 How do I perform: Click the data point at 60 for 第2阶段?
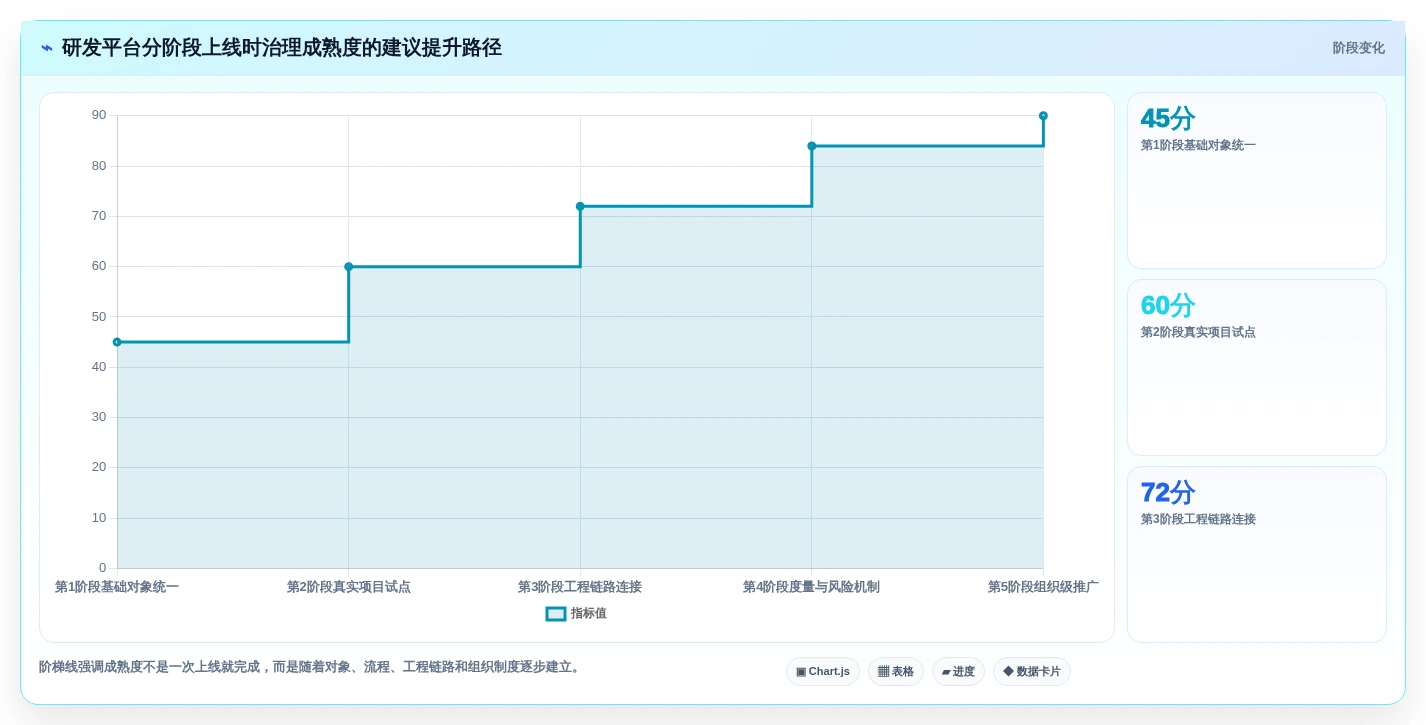(x=349, y=267)
